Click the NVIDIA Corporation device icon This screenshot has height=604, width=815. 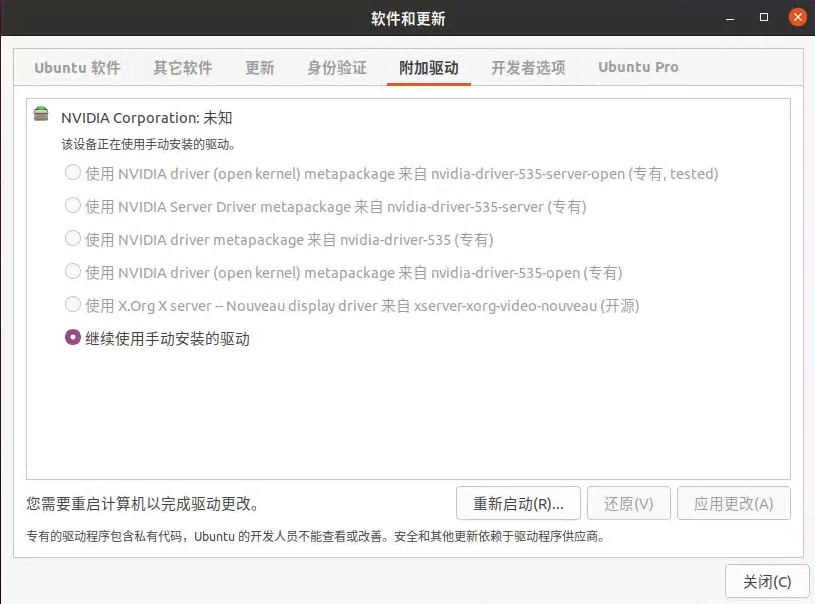(x=40, y=114)
